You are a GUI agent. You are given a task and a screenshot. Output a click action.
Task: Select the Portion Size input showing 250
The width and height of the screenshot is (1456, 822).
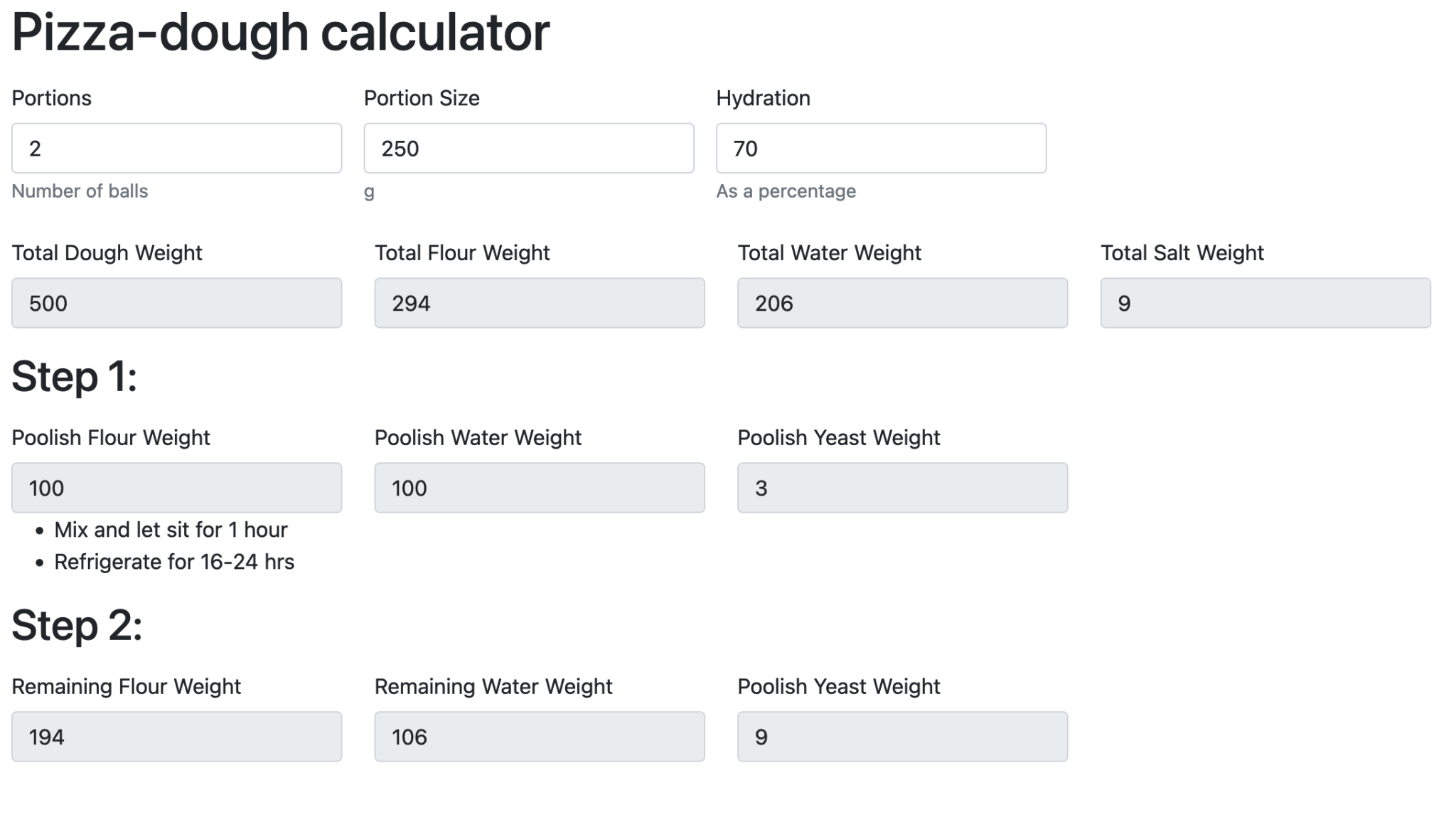(x=528, y=148)
